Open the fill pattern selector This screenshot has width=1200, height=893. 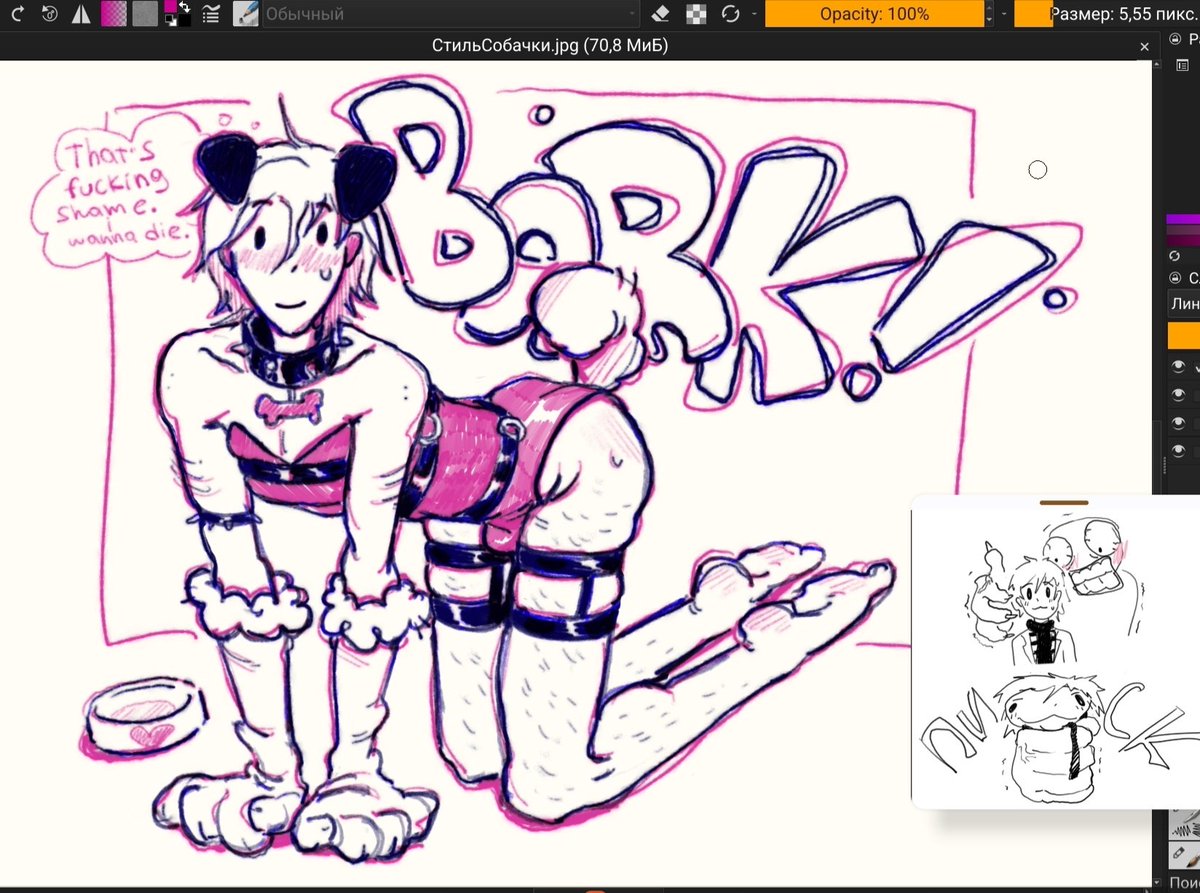(145, 14)
